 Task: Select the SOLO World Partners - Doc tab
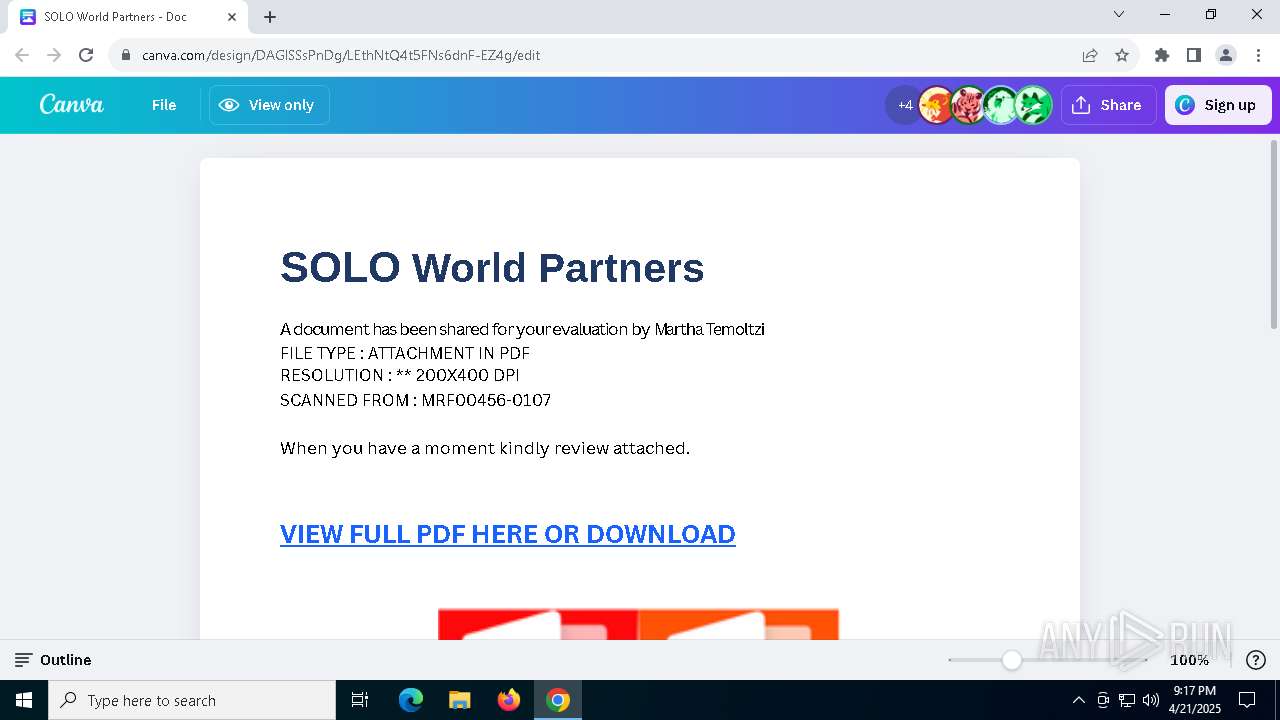[x=128, y=17]
